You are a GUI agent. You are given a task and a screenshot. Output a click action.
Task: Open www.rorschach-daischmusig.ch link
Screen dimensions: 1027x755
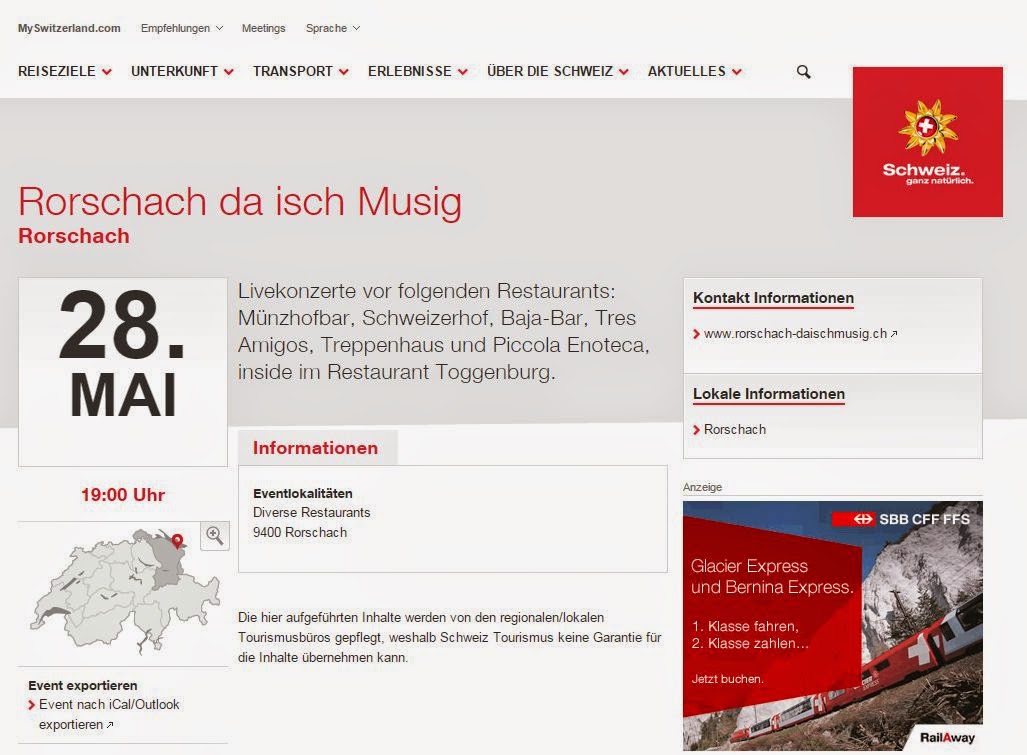[795, 333]
